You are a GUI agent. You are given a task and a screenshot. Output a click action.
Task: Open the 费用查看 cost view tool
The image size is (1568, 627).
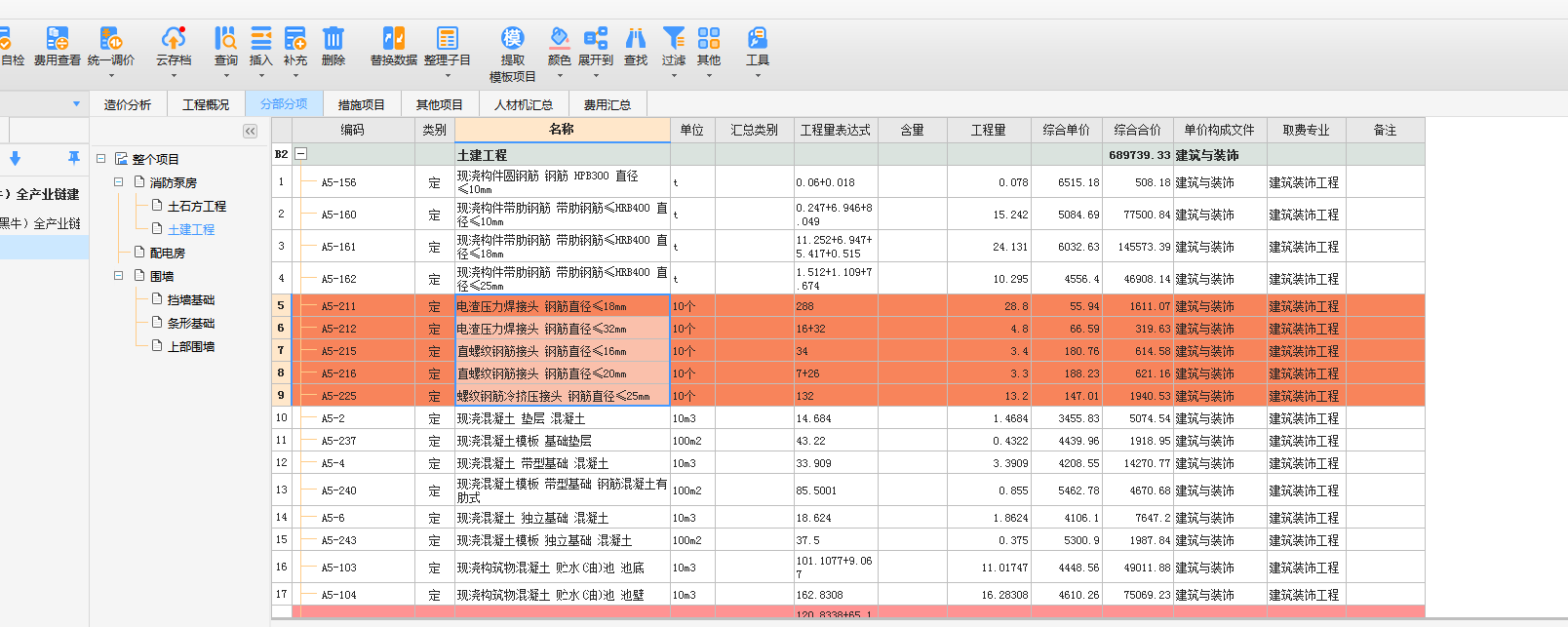click(x=58, y=46)
